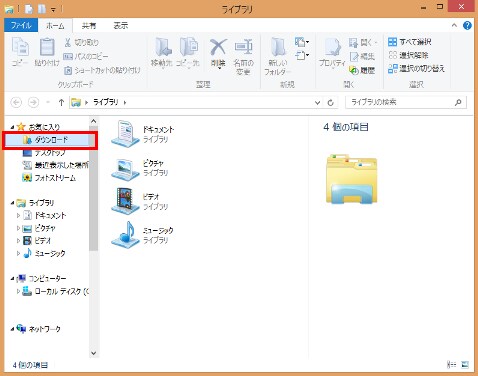Expand ピクチャ in navigation tree
This screenshot has height=376, width=478.
coord(18,228)
